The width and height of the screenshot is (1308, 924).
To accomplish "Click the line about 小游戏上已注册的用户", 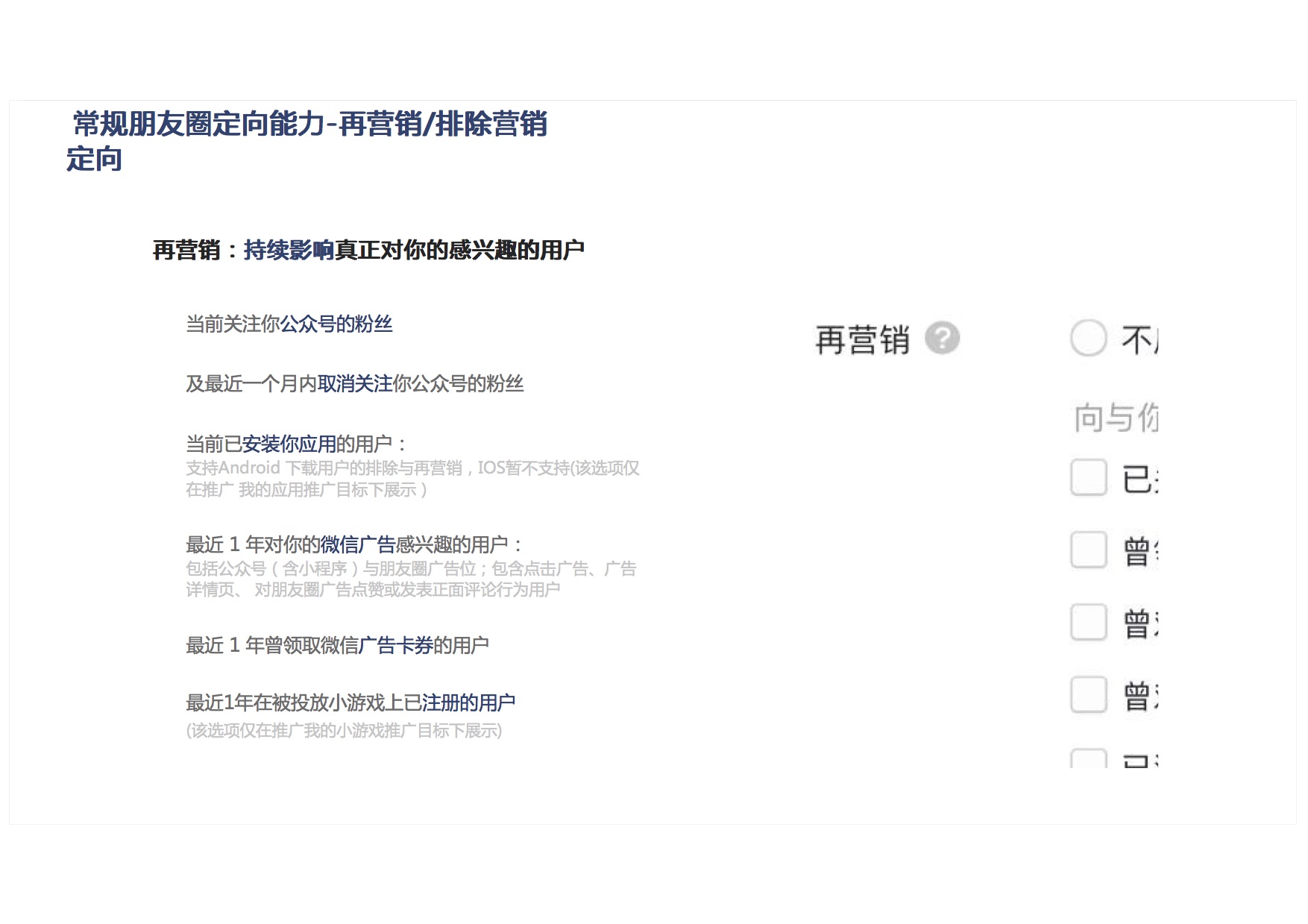I will tap(350, 703).
